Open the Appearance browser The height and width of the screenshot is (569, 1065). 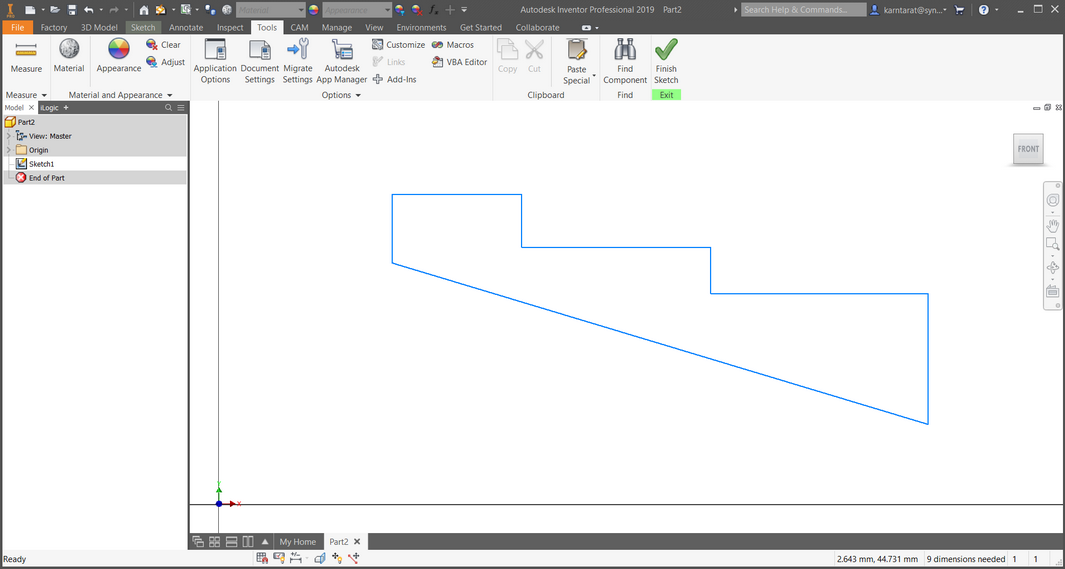118,57
